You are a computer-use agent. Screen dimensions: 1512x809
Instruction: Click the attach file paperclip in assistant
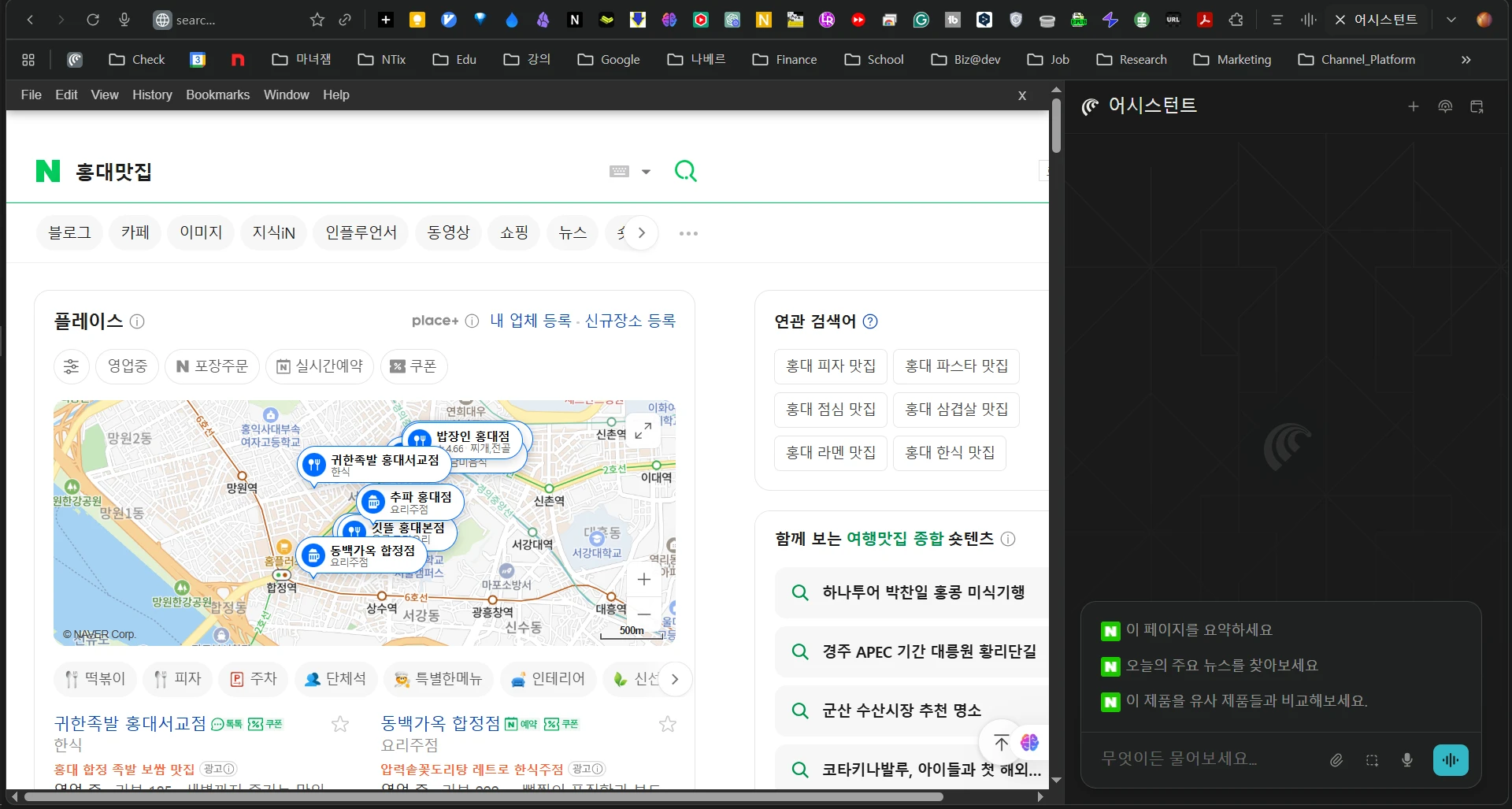[x=1336, y=760]
